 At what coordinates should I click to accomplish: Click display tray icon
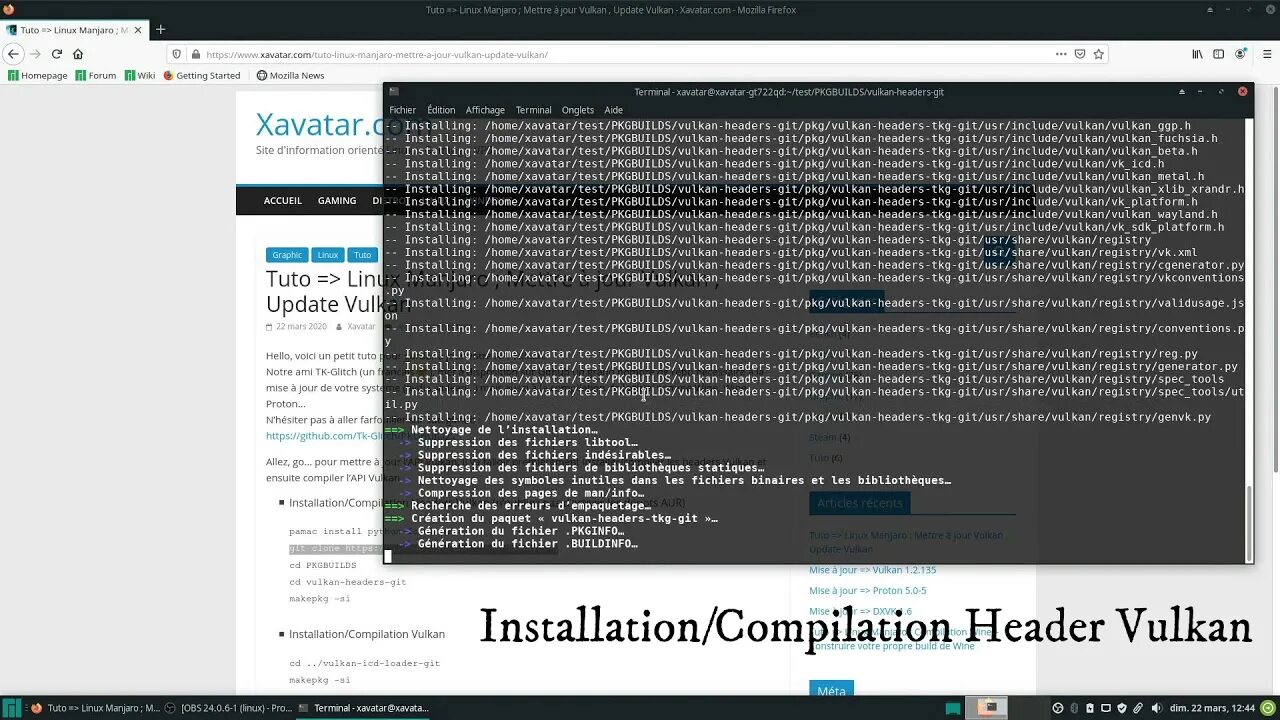(x=1107, y=708)
